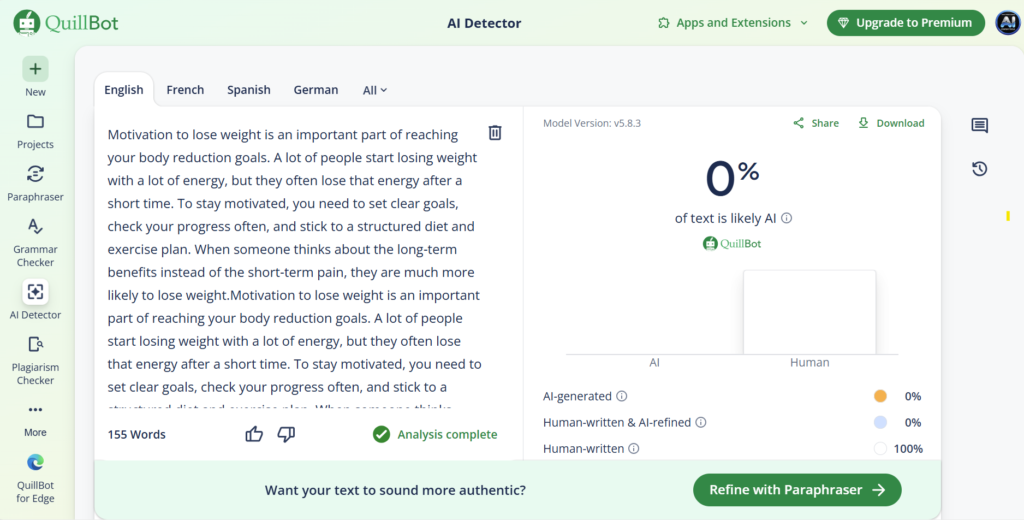Switch to the Spanish language tab
Viewport: 1024px width, 520px height.
pos(249,90)
